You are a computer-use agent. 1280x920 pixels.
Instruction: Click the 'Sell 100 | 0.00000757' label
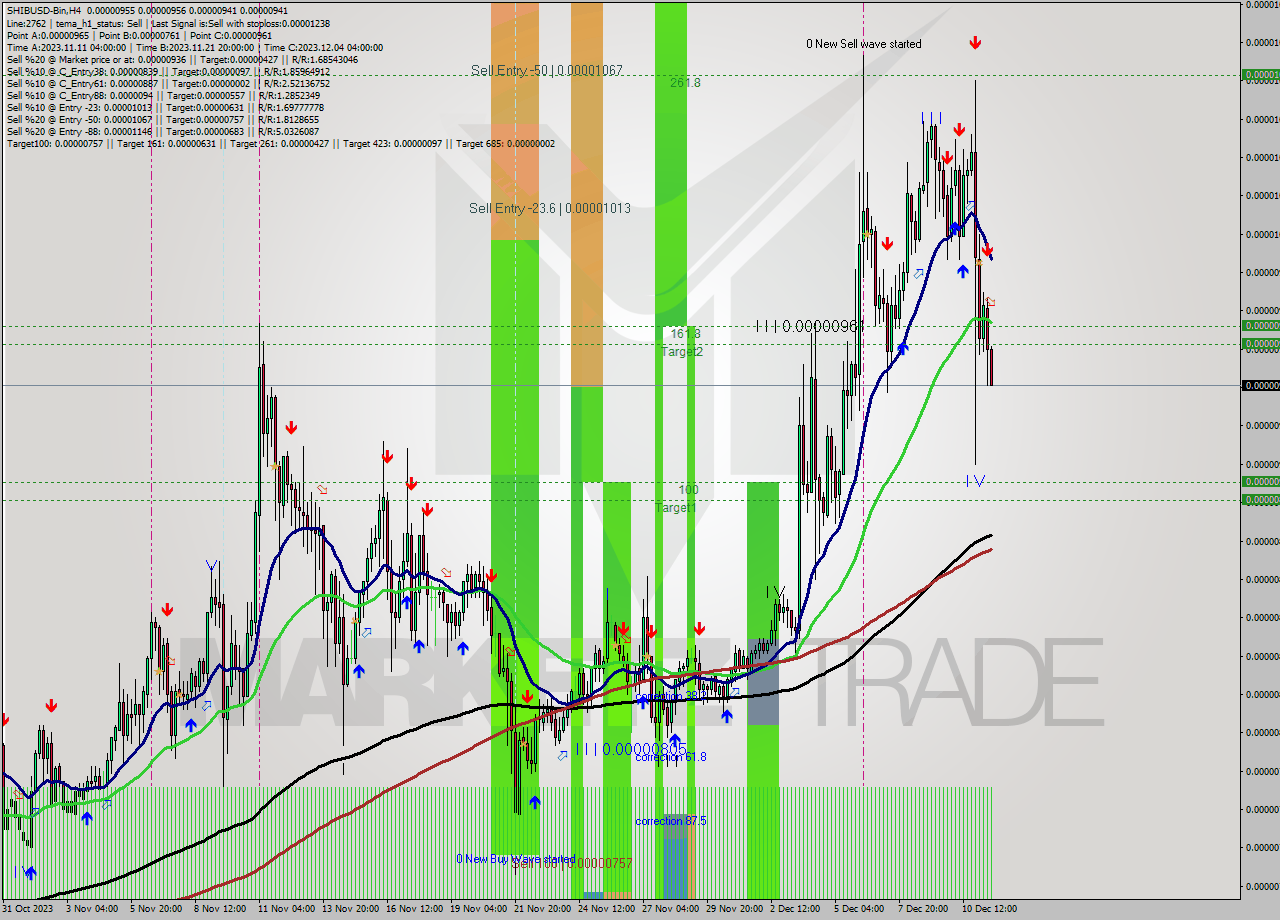(572, 863)
